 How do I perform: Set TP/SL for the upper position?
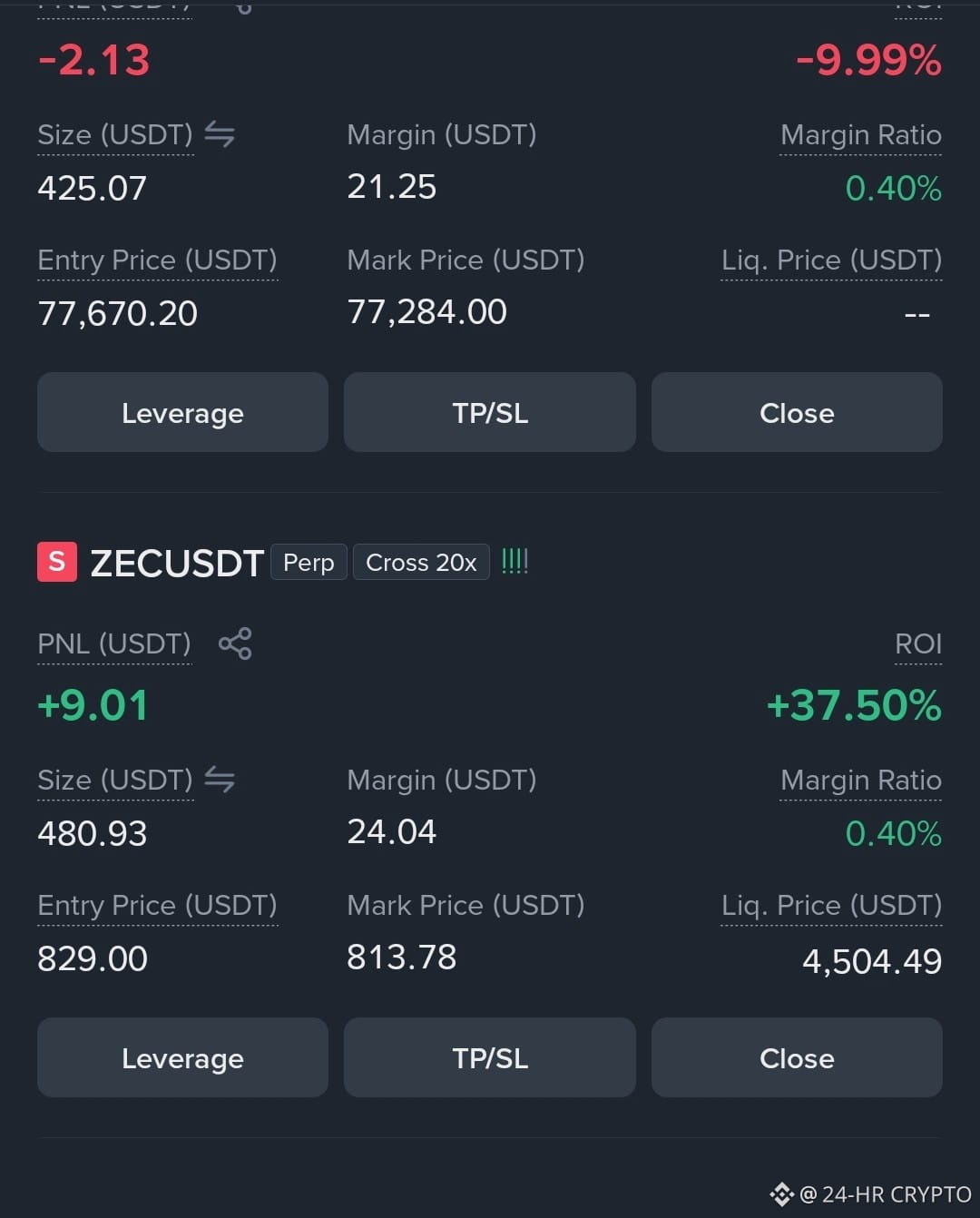(490, 412)
